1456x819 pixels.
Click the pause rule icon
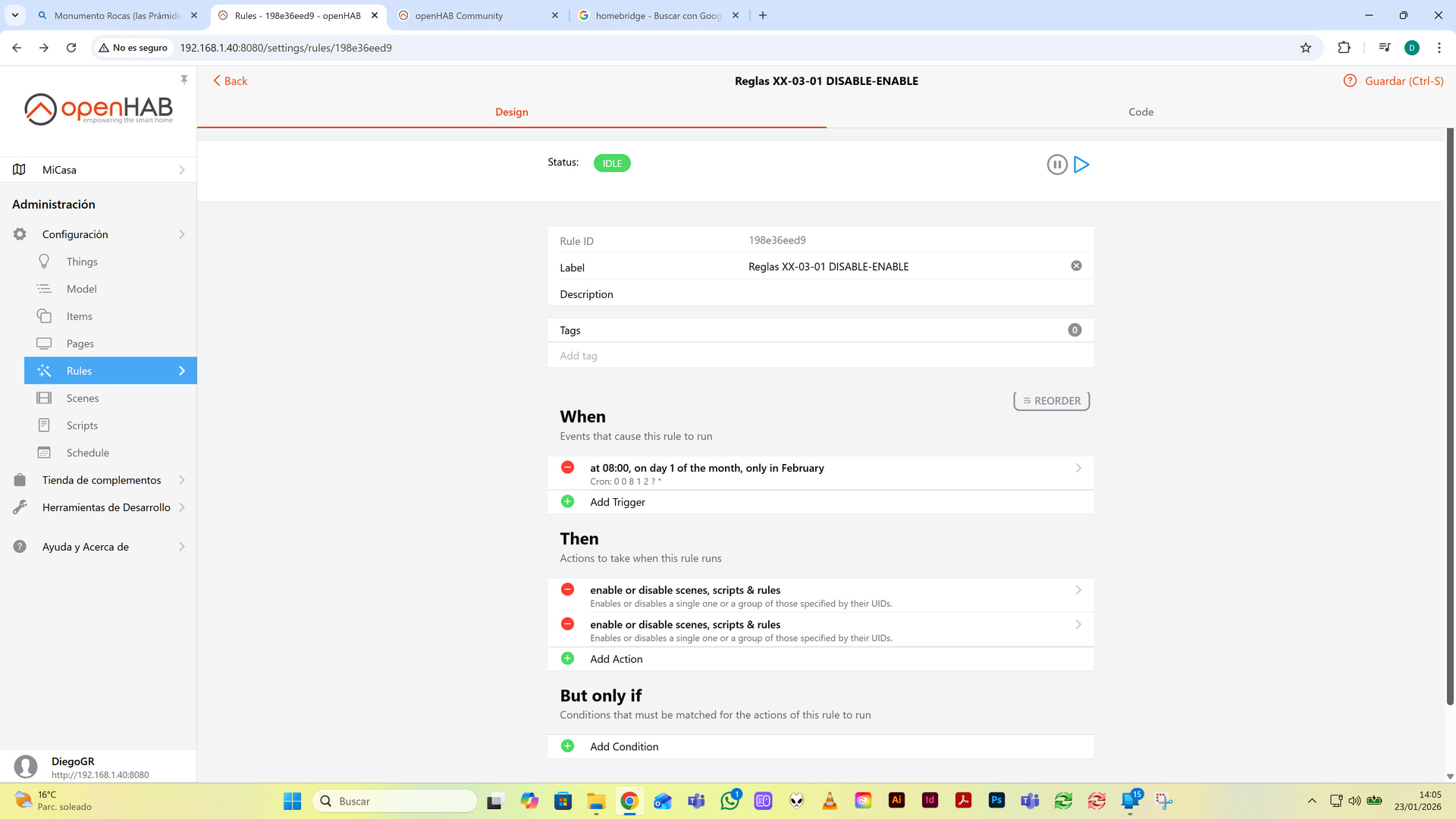(x=1056, y=165)
